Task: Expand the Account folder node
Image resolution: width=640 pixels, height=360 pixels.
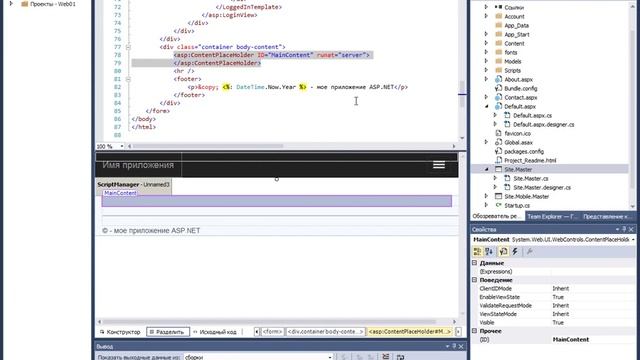Action: [x=486, y=16]
